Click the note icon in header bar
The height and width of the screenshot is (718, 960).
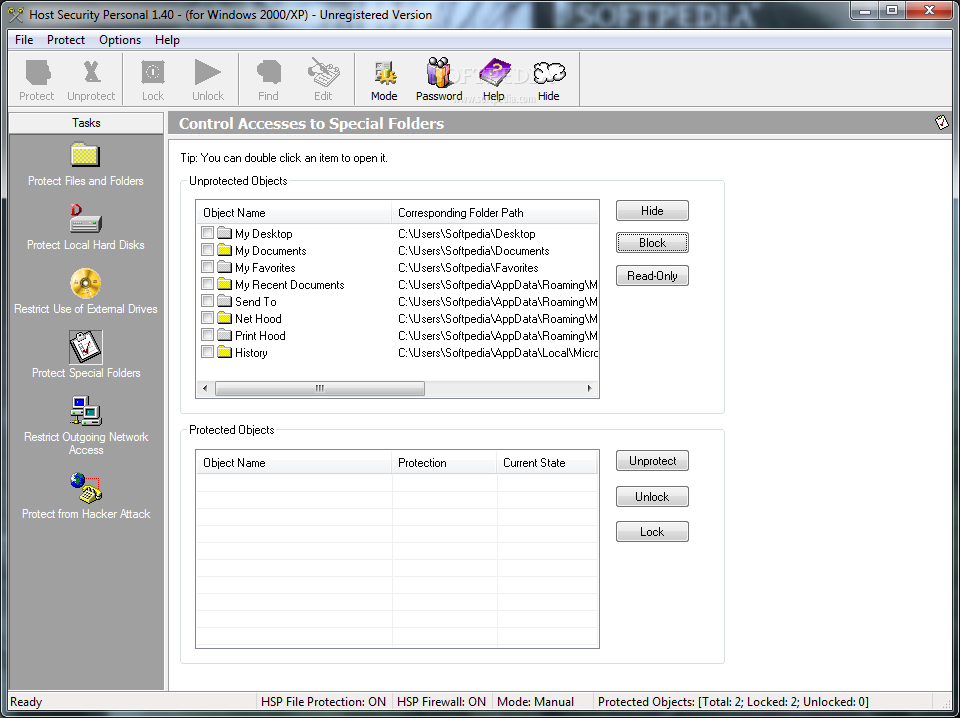coord(942,122)
